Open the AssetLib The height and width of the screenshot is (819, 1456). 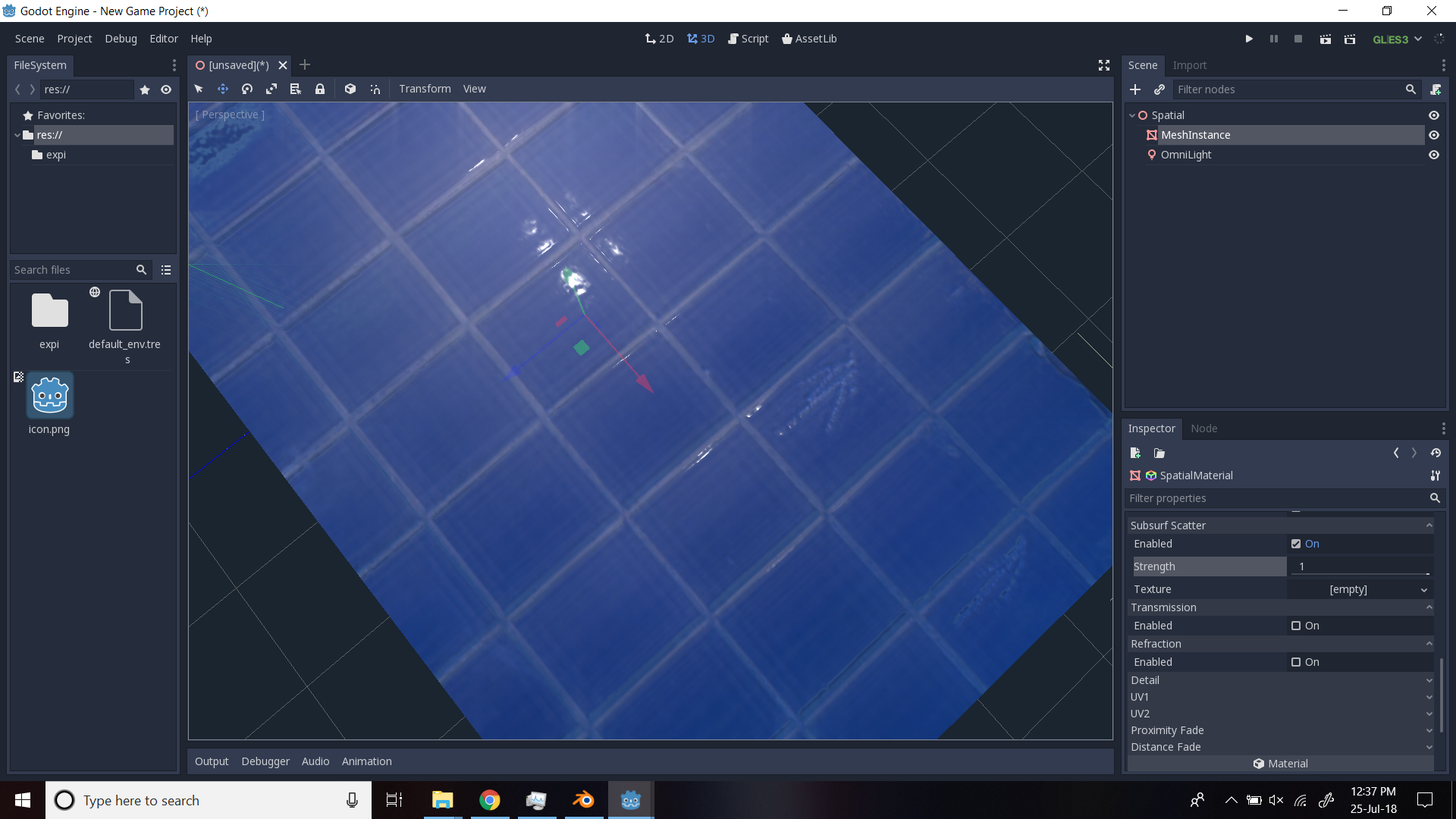click(809, 38)
